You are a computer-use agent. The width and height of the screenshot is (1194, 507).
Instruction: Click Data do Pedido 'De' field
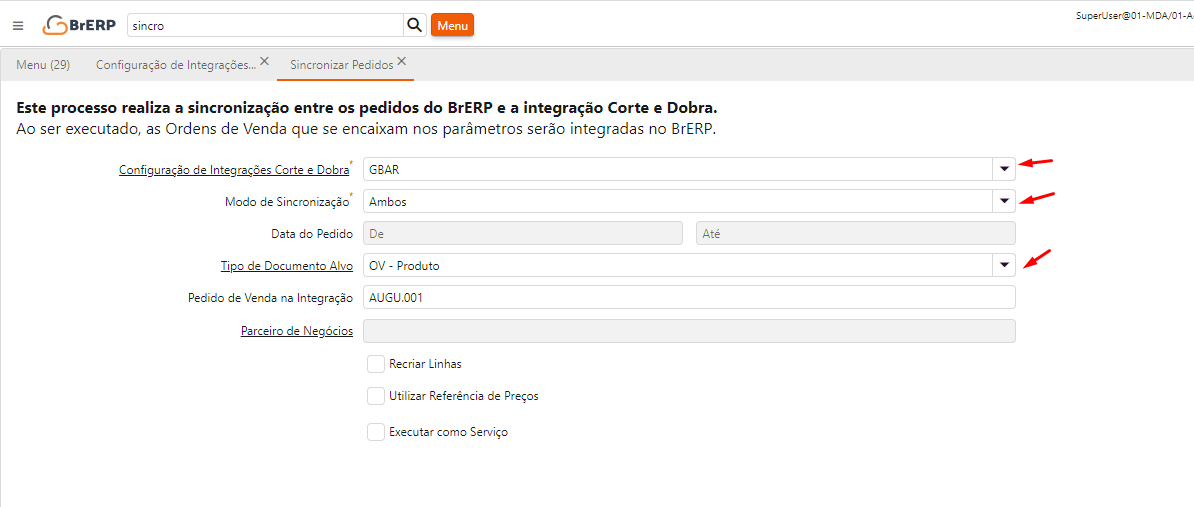[x=522, y=233]
